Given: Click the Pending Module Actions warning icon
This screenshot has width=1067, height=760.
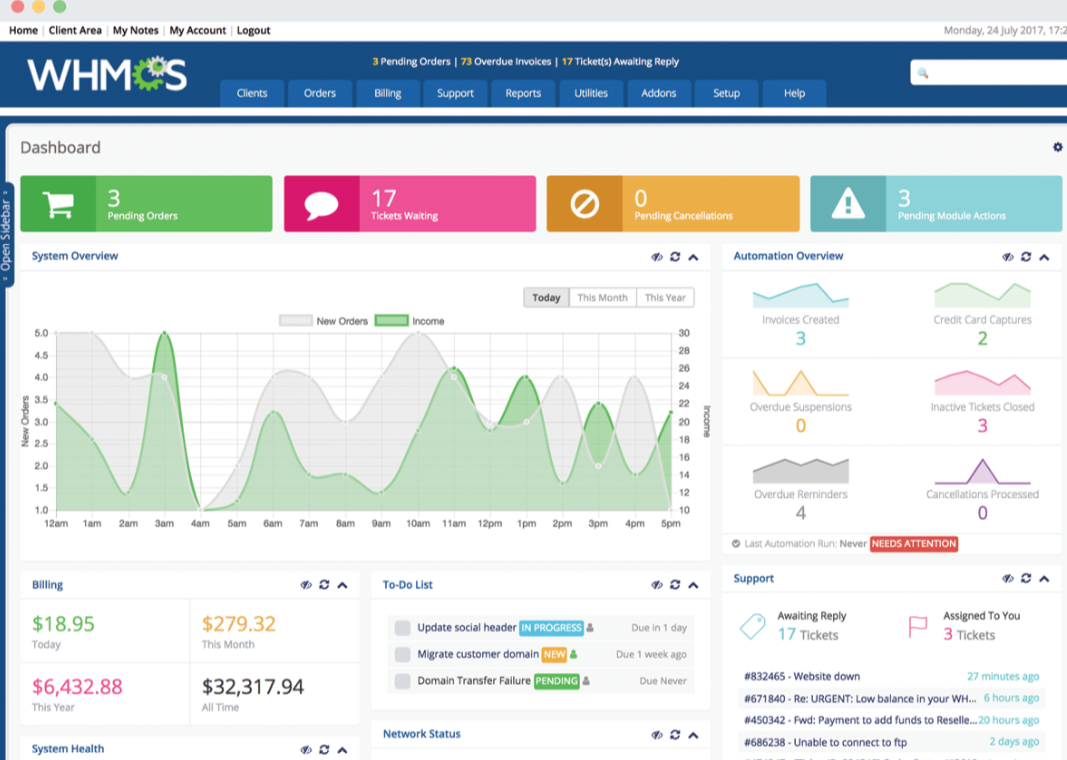Looking at the screenshot, I should click(848, 204).
